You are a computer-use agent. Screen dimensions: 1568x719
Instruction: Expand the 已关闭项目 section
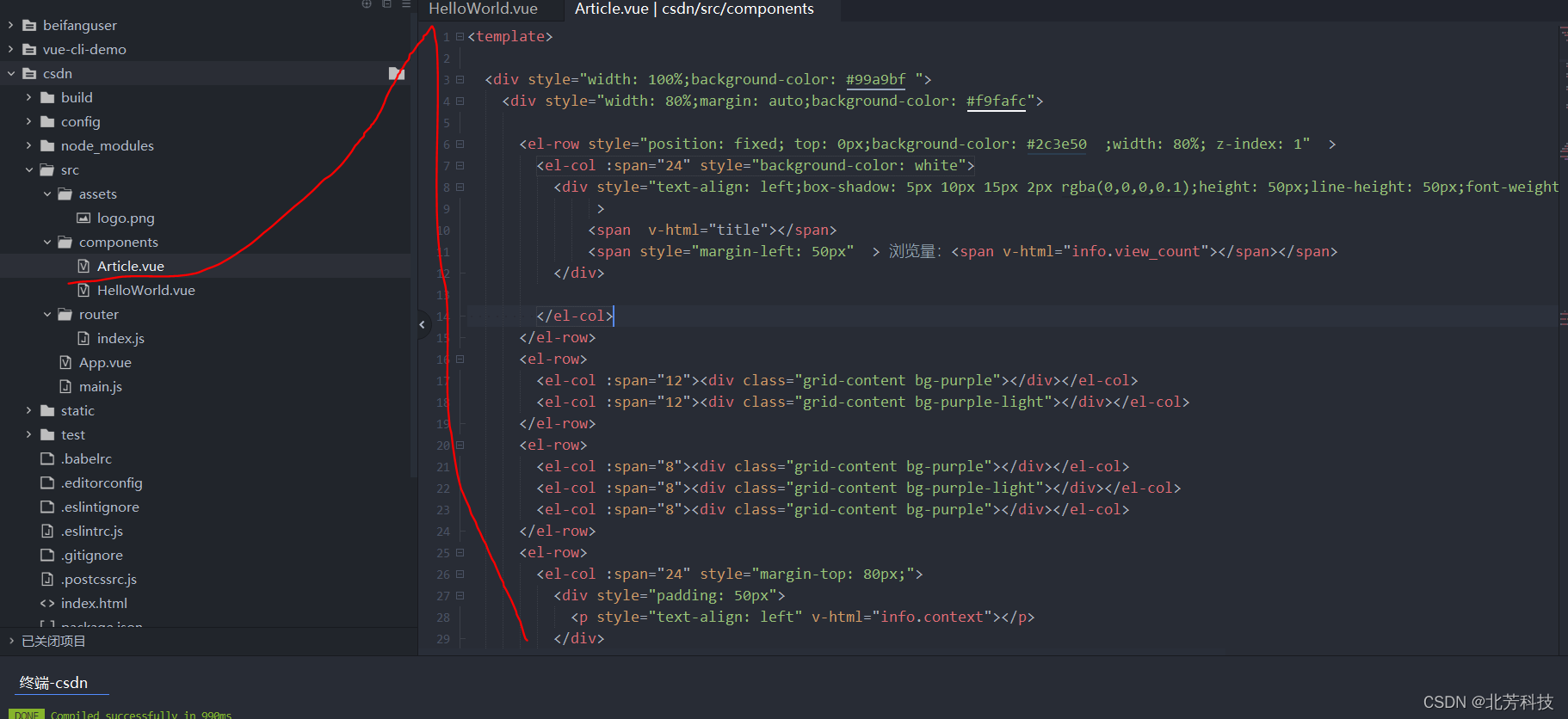[11, 641]
